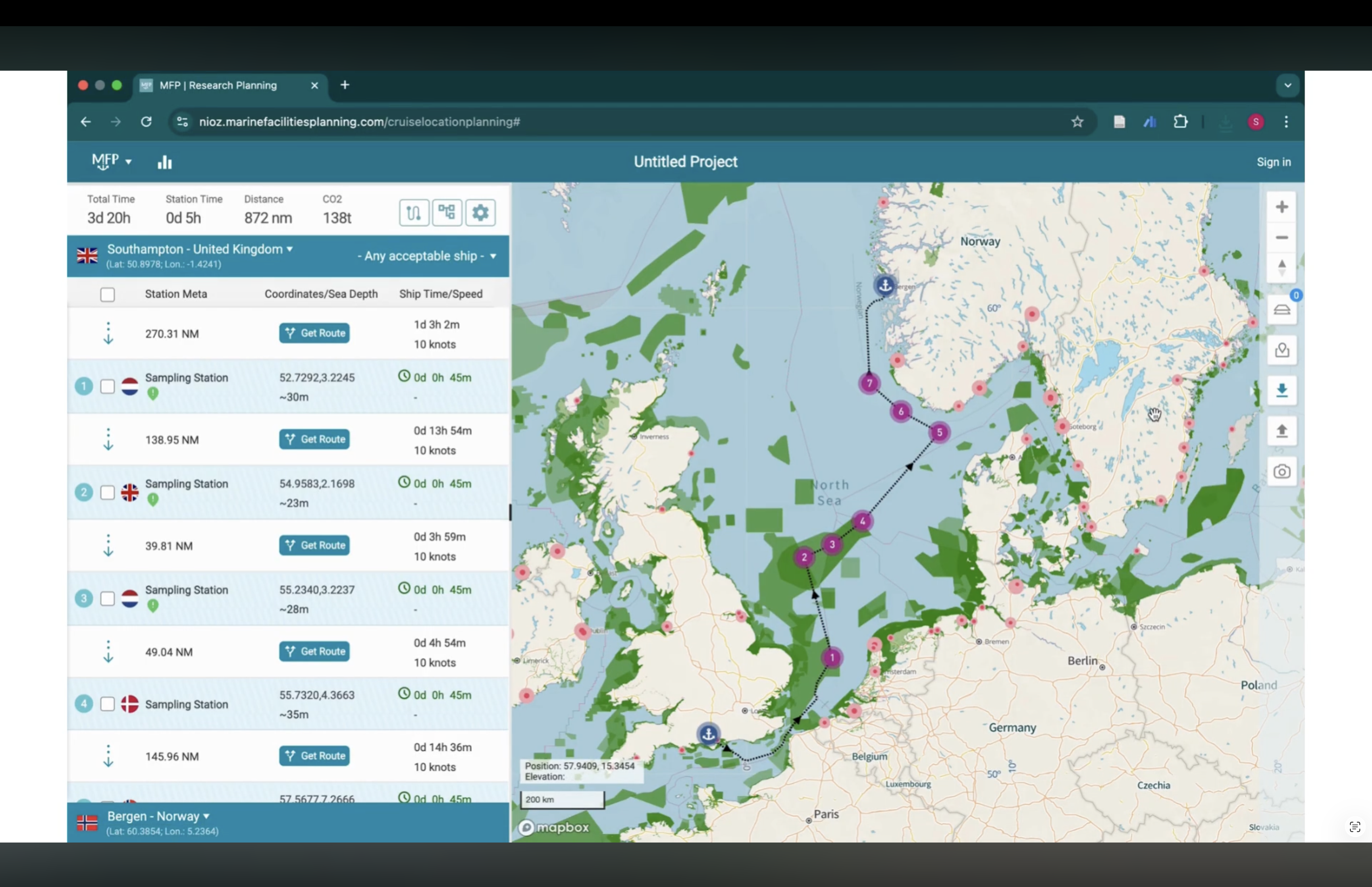Screen dimensions: 1372x887
Task: Get Route for the 270.31 NM leg
Action: coord(314,333)
